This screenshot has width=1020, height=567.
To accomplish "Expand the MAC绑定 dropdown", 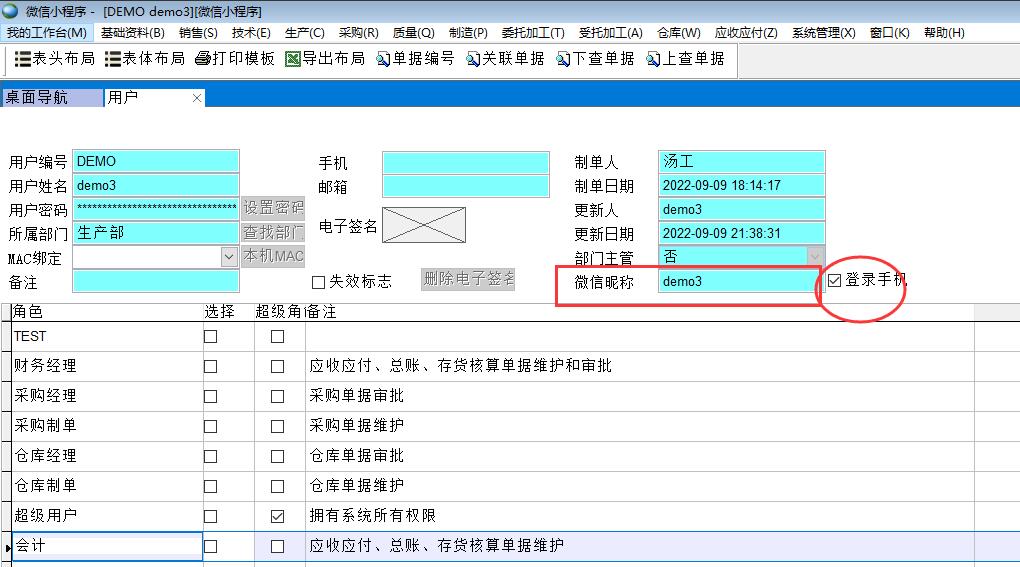I will [230, 257].
